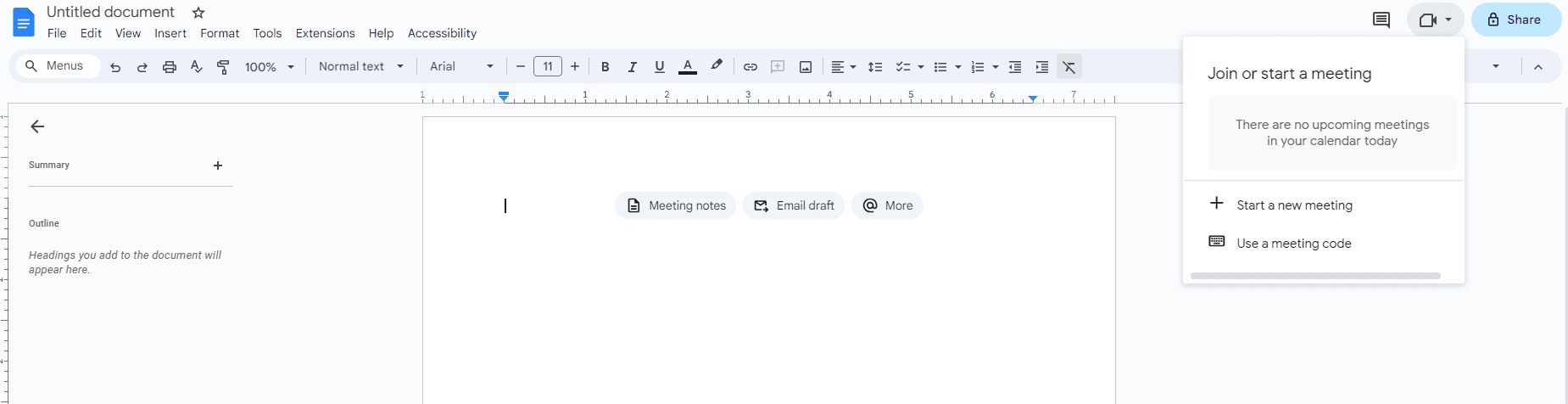Open line and paragraph spacing
The width and height of the screenshot is (1568, 404).
[x=875, y=67]
